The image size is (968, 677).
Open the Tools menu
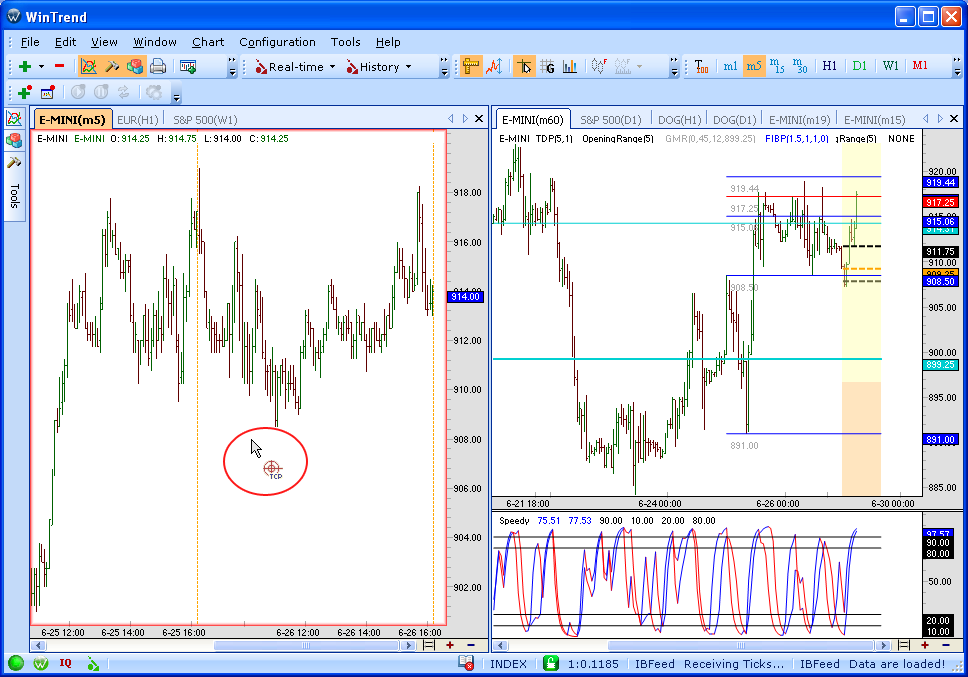[x=346, y=42]
